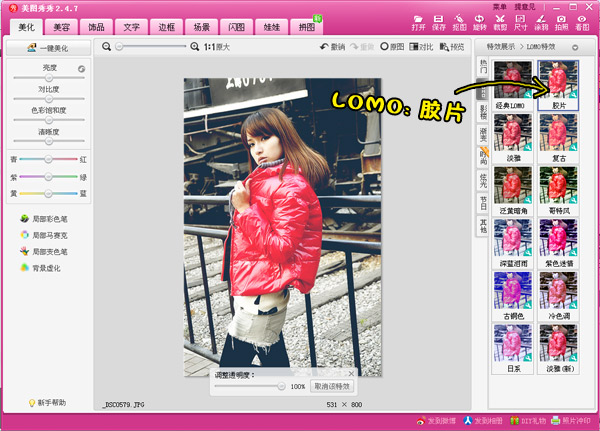Open the 影楼 effects side tab
Screen dimensions: 600x431
(484, 112)
